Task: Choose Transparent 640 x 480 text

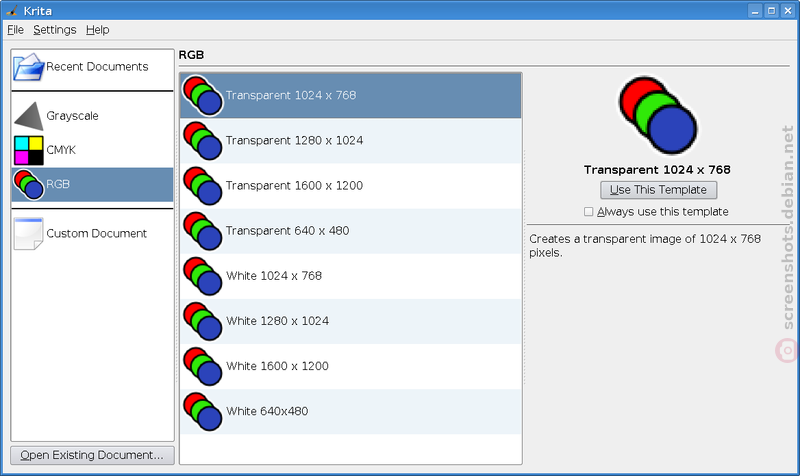Action: coord(287,231)
